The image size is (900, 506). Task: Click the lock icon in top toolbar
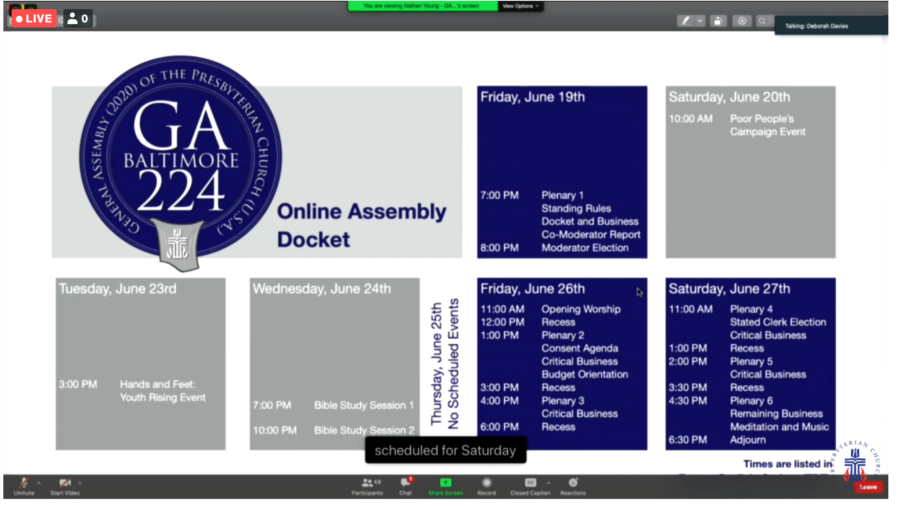tap(718, 20)
